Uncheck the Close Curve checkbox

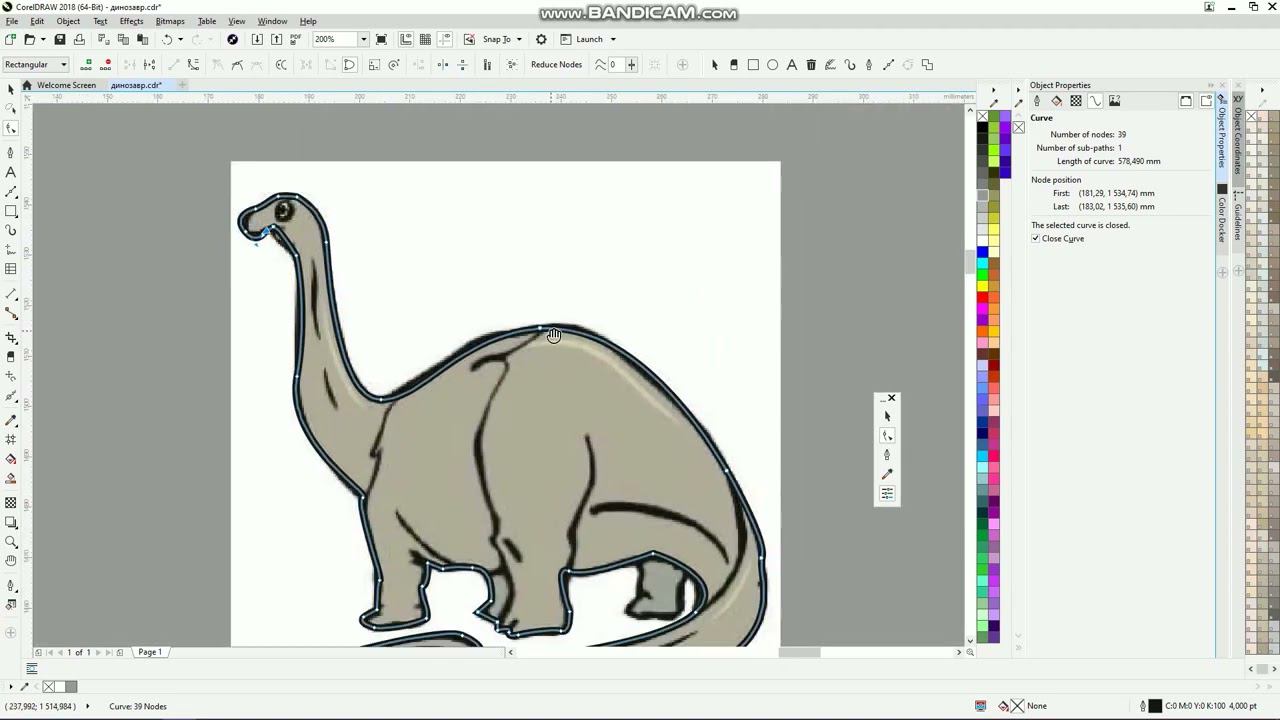coord(1036,239)
